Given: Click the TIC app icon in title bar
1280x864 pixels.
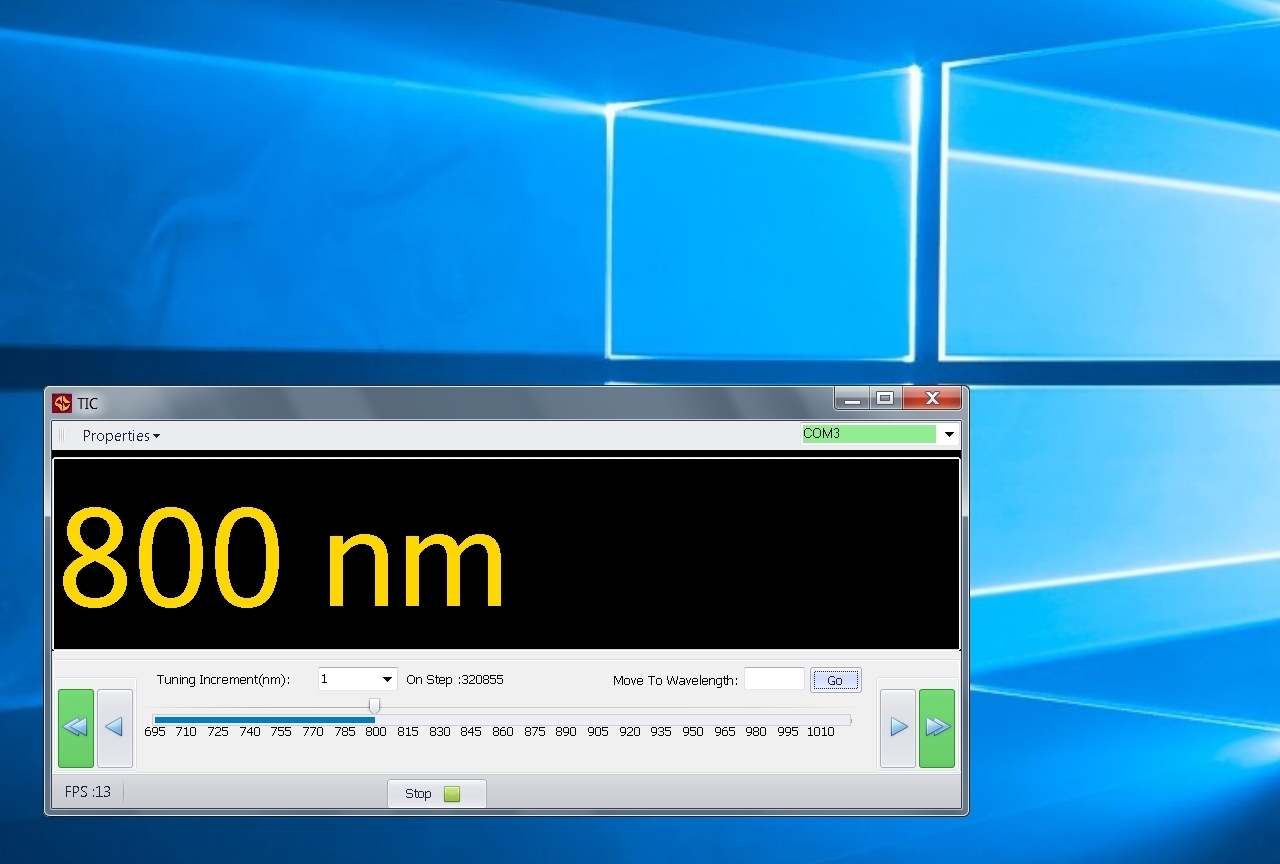Looking at the screenshot, I should [x=62, y=403].
